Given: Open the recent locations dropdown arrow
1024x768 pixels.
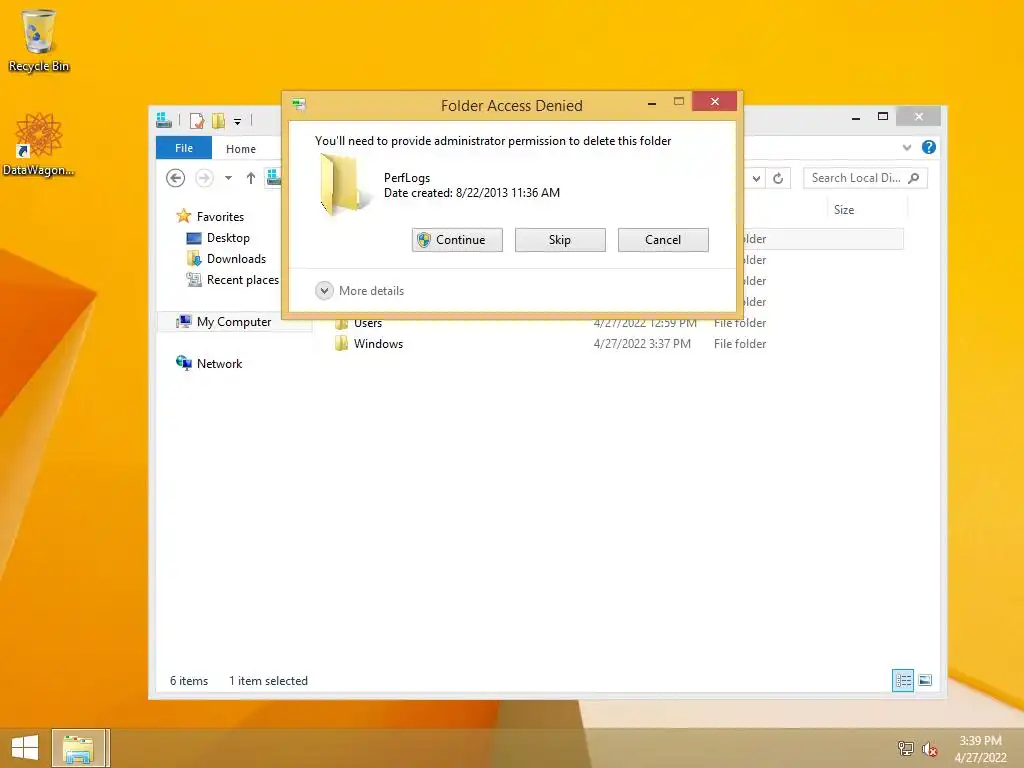Looking at the screenshot, I should pos(228,178).
